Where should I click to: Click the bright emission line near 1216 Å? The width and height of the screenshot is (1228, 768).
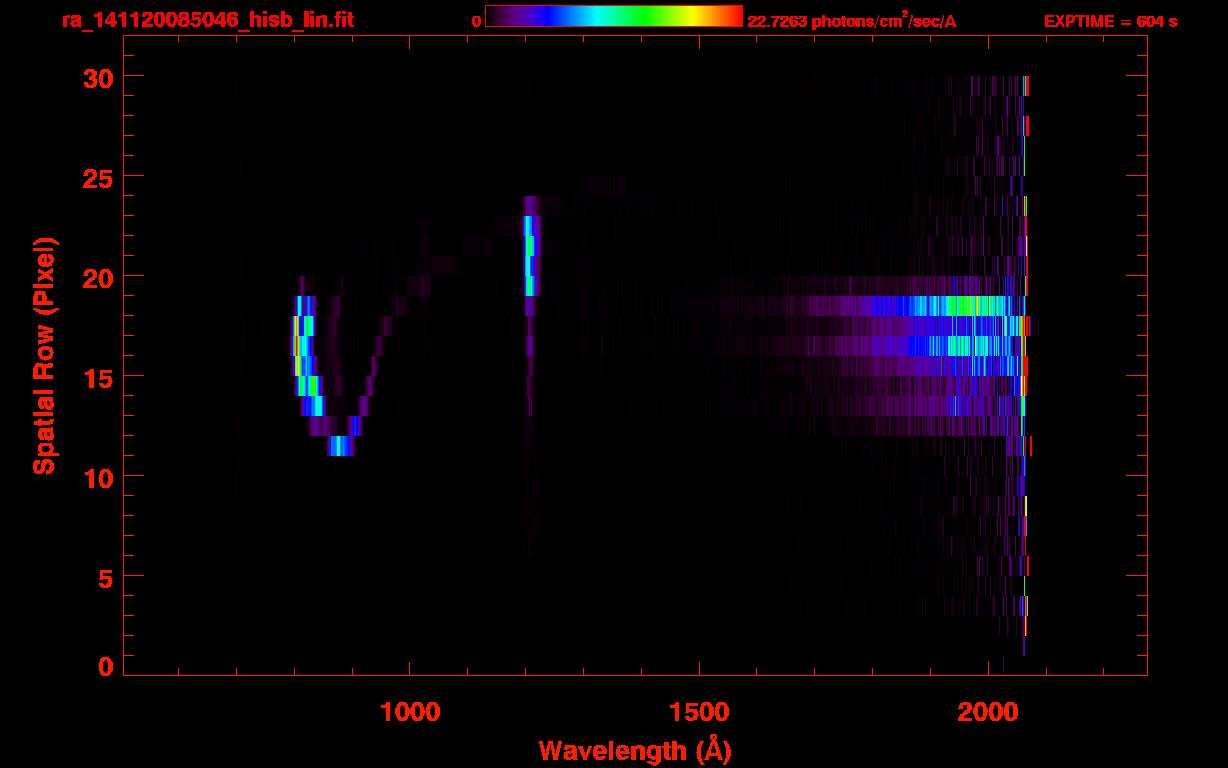click(530, 245)
